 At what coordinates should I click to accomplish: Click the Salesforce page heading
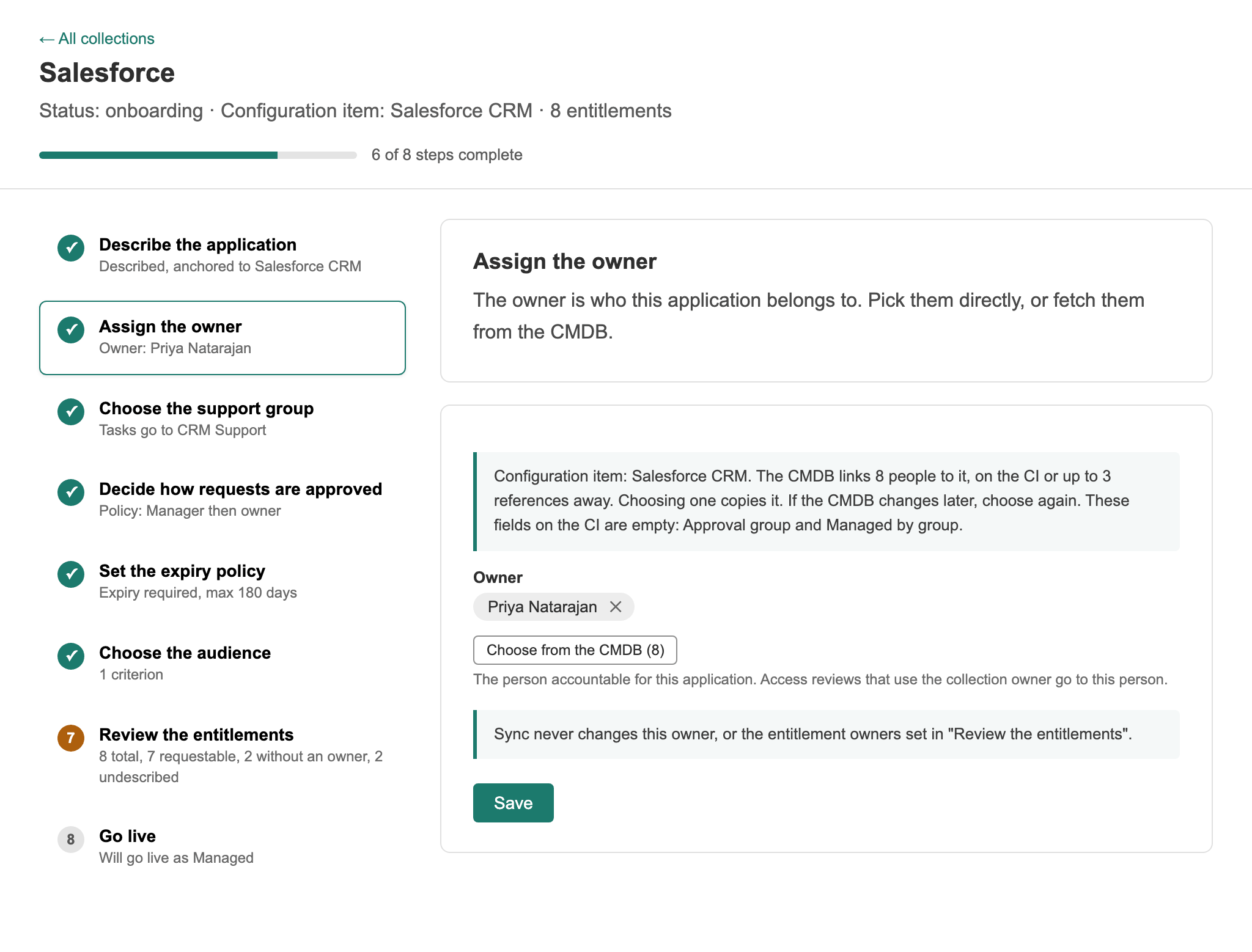107,73
